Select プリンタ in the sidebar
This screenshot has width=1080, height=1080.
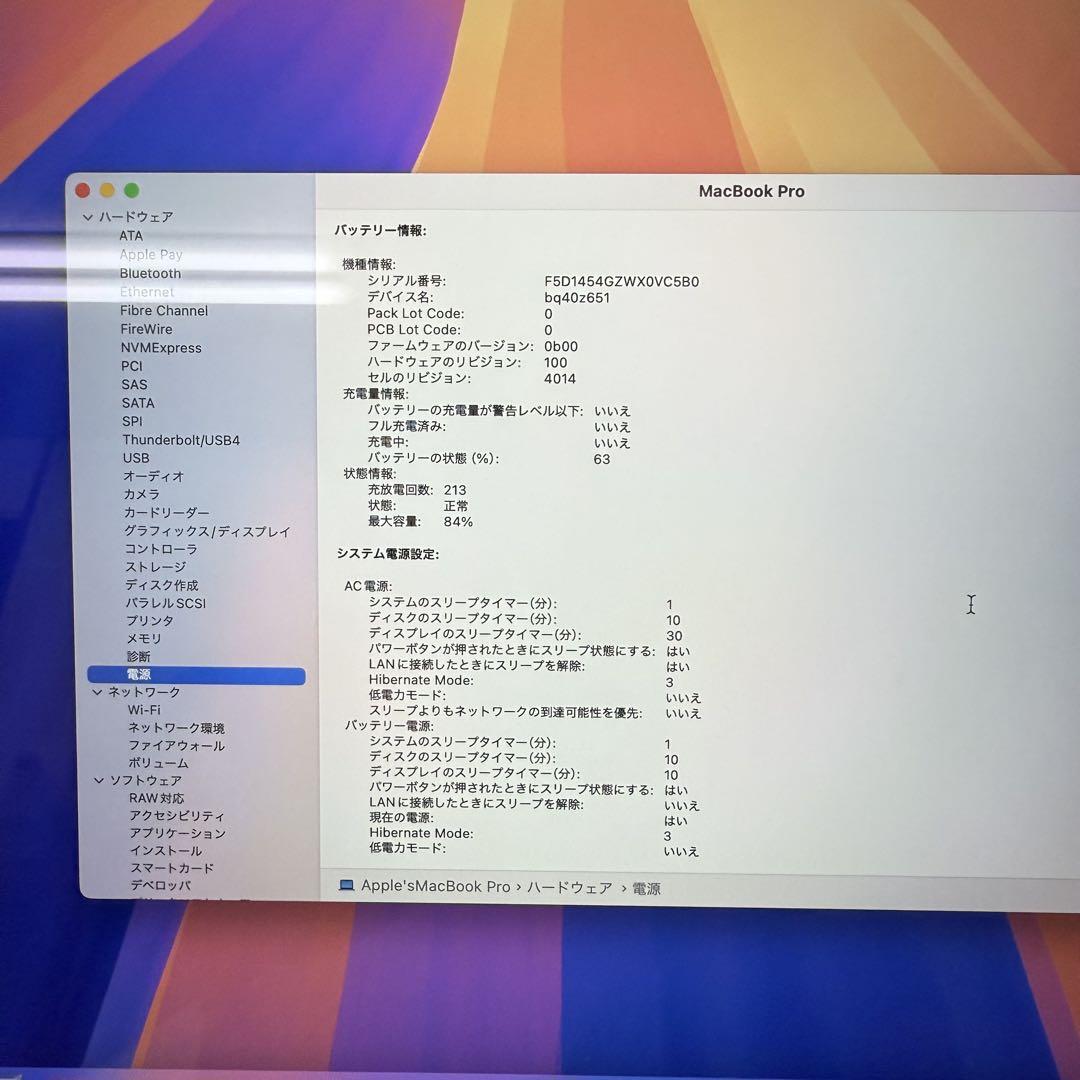tap(149, 621)
